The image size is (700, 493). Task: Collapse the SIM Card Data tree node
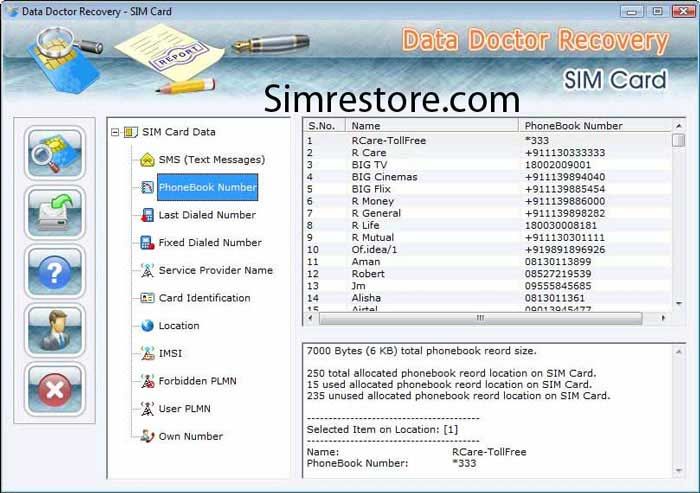115,132
